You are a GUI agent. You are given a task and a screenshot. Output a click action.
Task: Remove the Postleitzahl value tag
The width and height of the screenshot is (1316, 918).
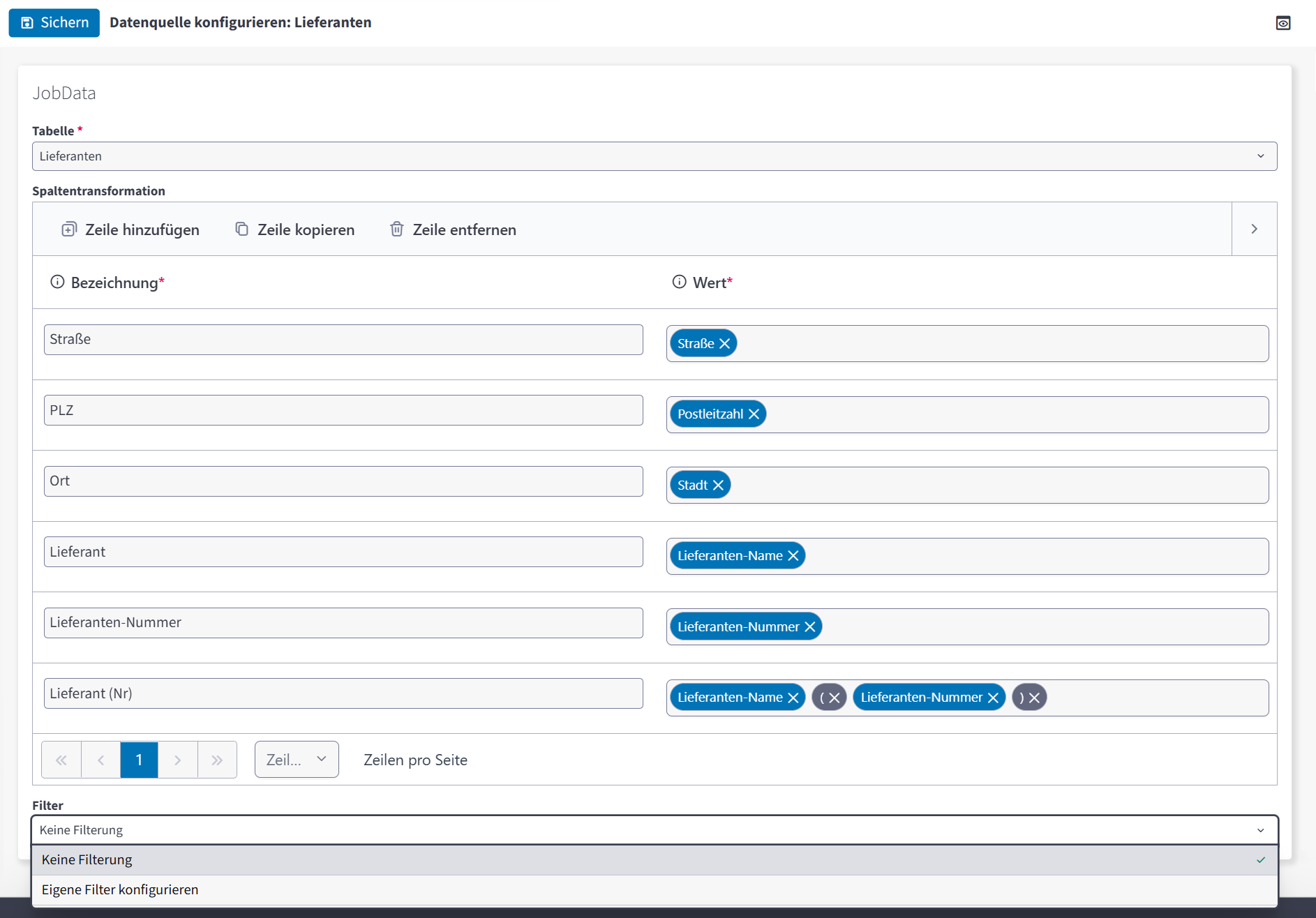point(754,414)
